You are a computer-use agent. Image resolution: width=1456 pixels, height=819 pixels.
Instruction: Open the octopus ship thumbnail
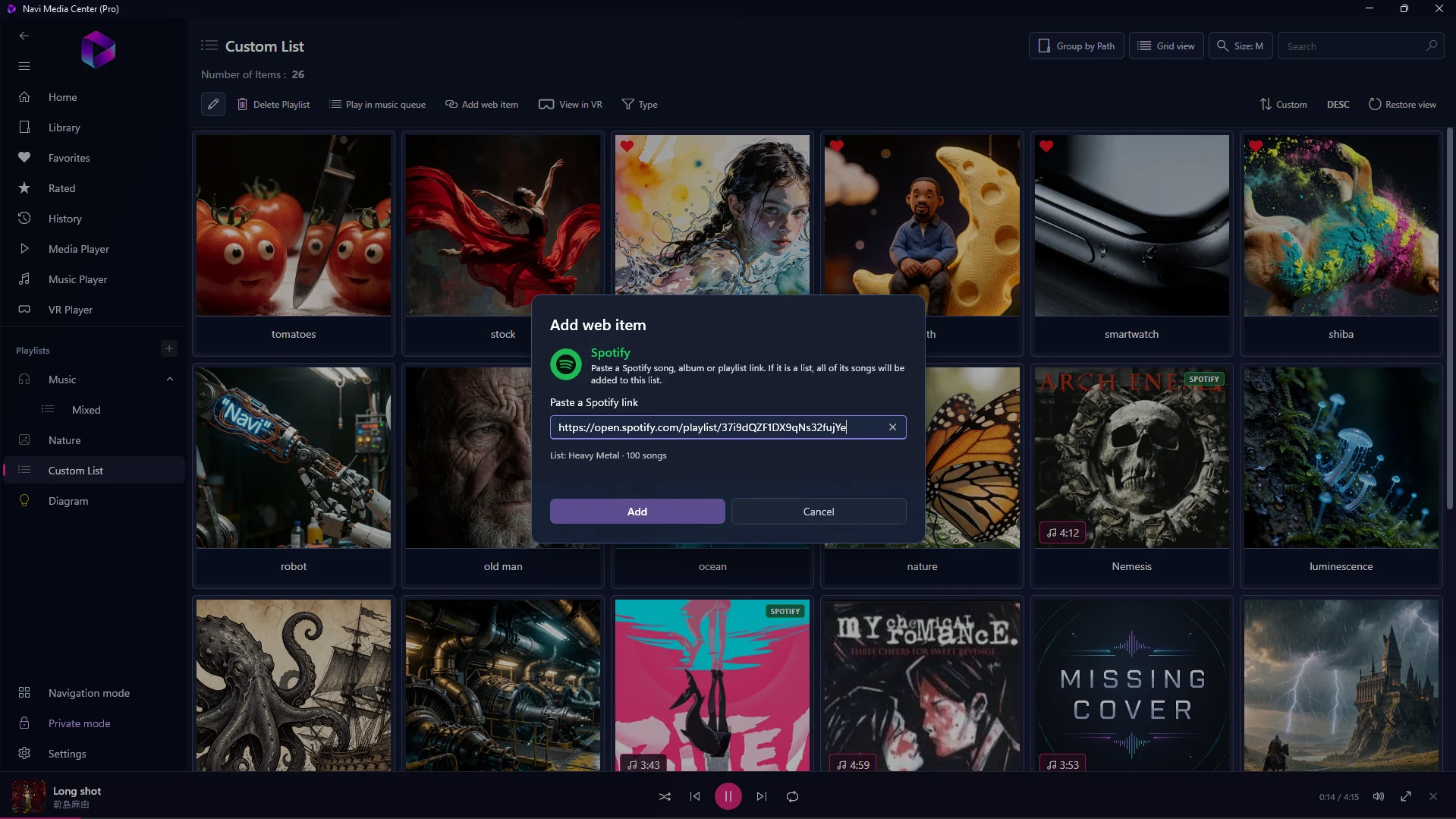pos(294,685)
